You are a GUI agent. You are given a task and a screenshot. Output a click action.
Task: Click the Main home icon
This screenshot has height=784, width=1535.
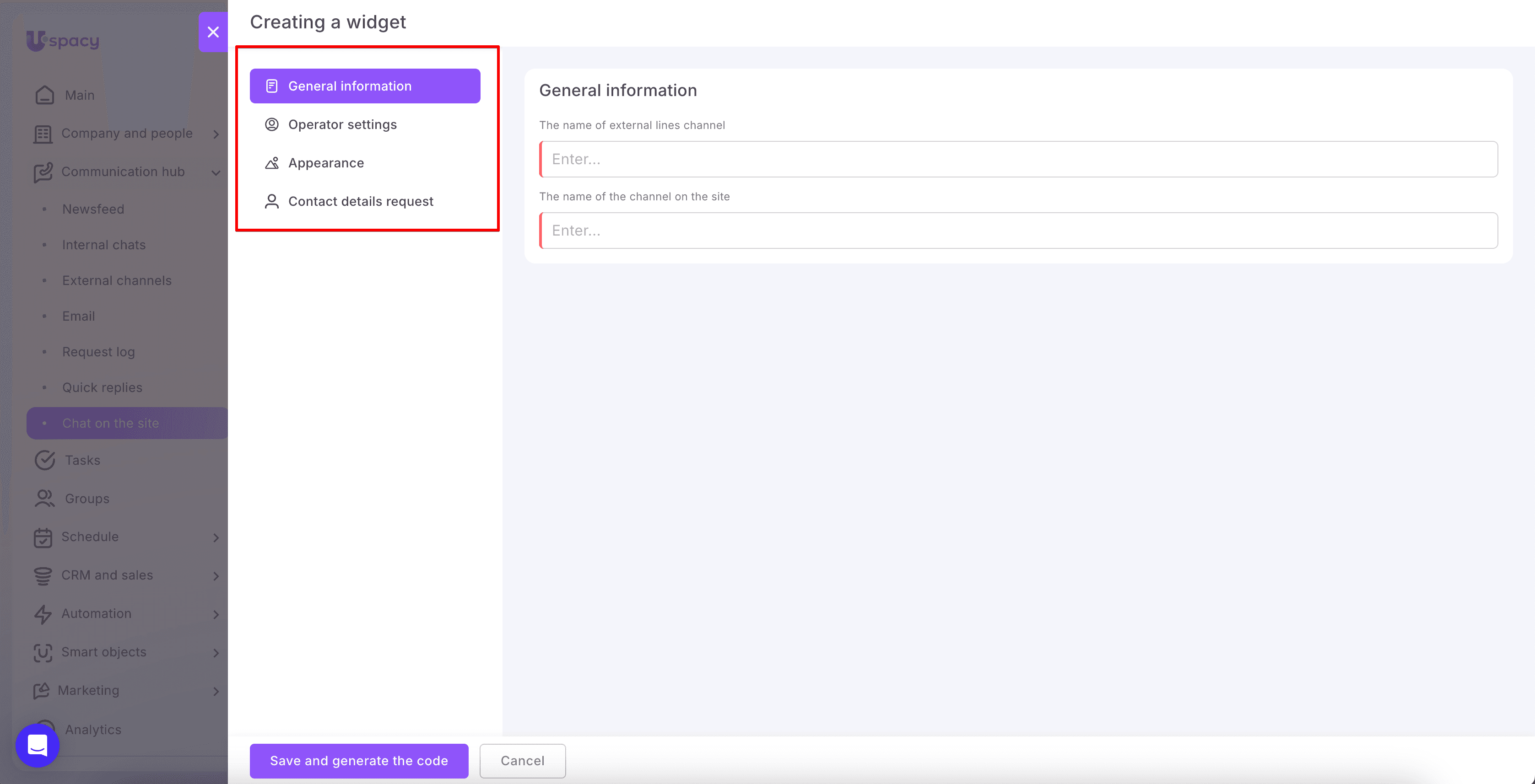click(45, 95)
